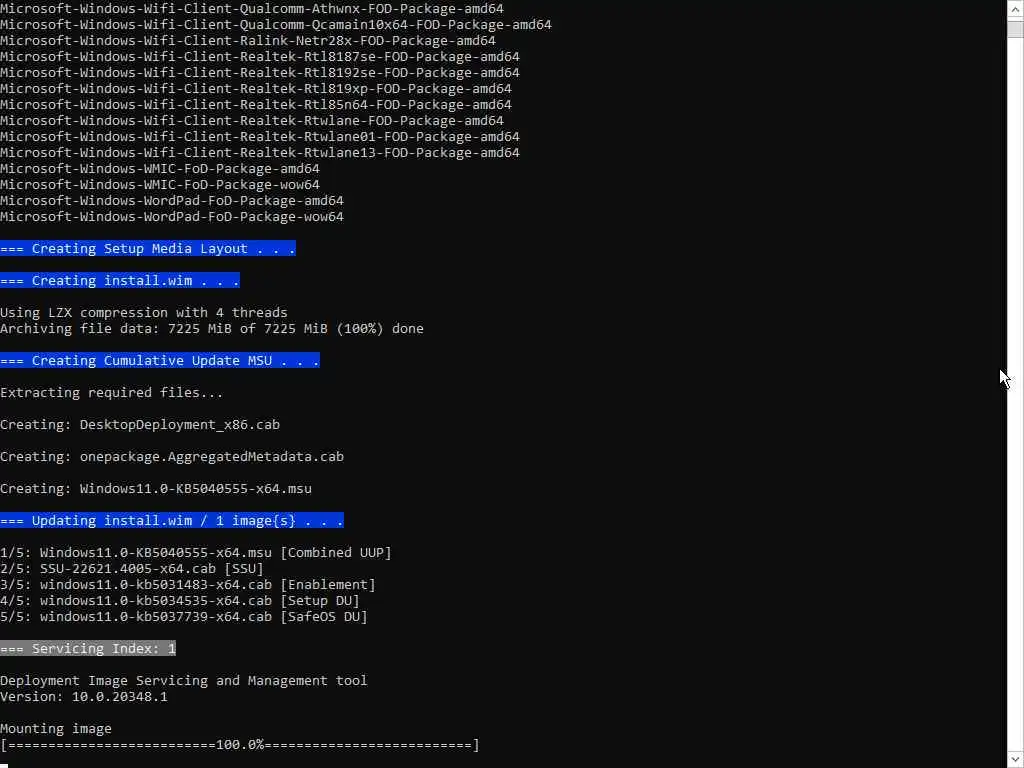Viewport: 1024px width, 768px height.
Task: Click the '1/5: Windows11.0-KB5040555-x64.msu [Combined UUP]' line
Action: 196,552
